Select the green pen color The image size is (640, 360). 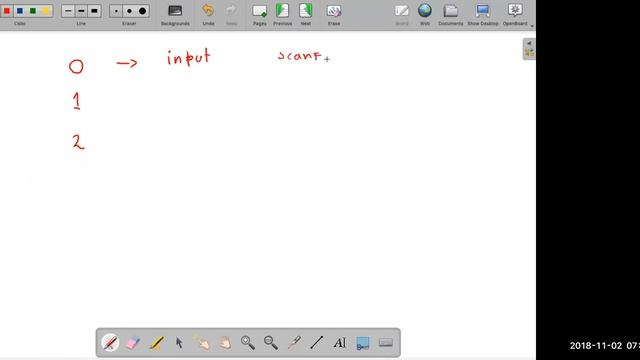coord(33,11)
